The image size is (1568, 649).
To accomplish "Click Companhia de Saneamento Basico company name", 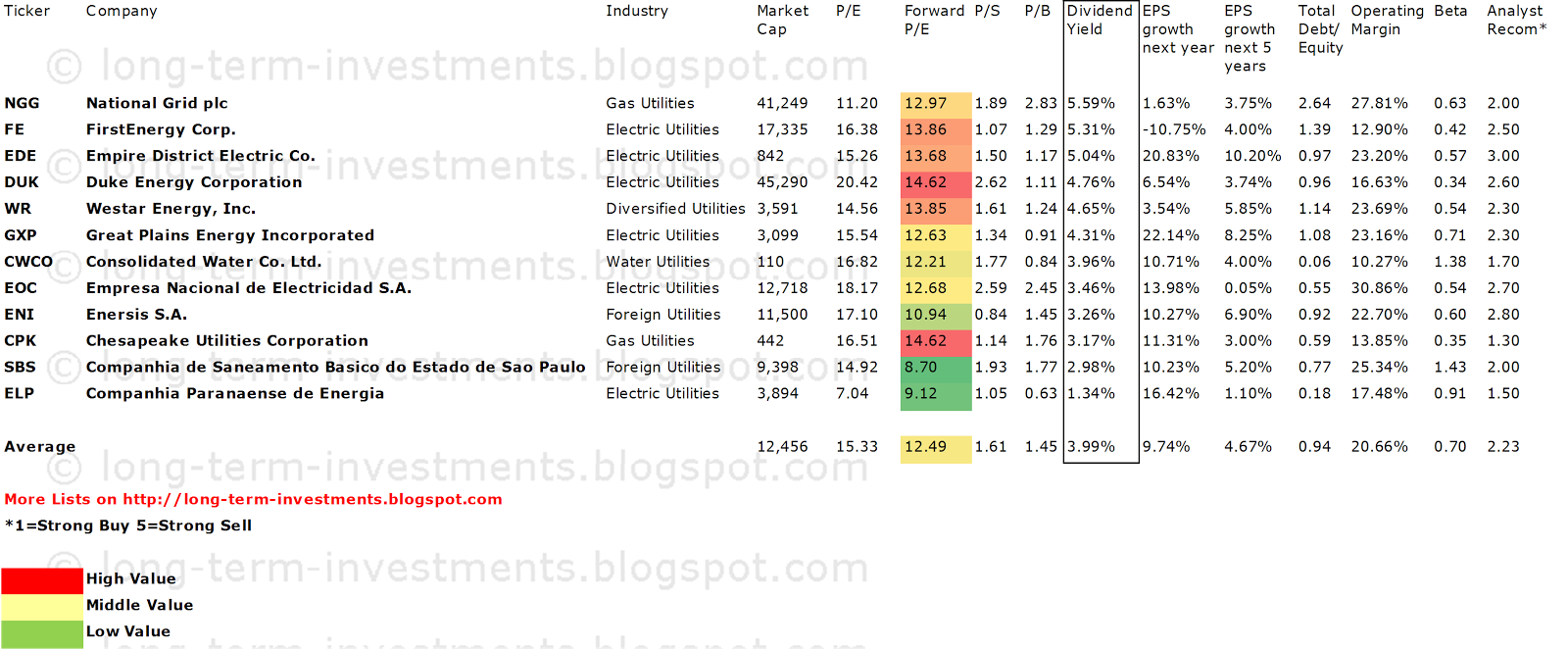I will (335, 367).
